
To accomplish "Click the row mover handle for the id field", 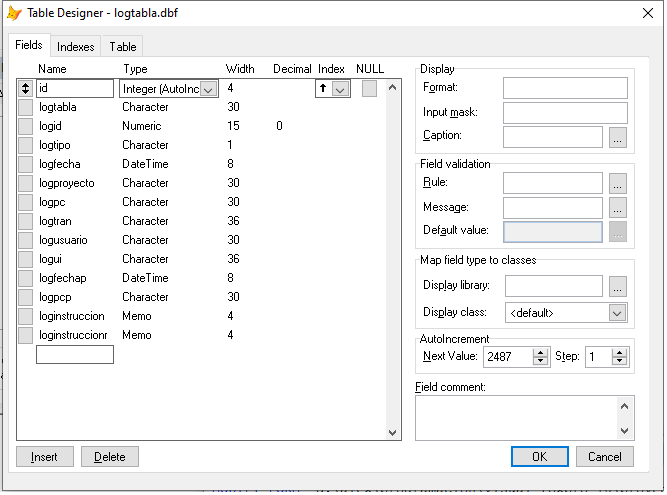I will tap(27, 89).
